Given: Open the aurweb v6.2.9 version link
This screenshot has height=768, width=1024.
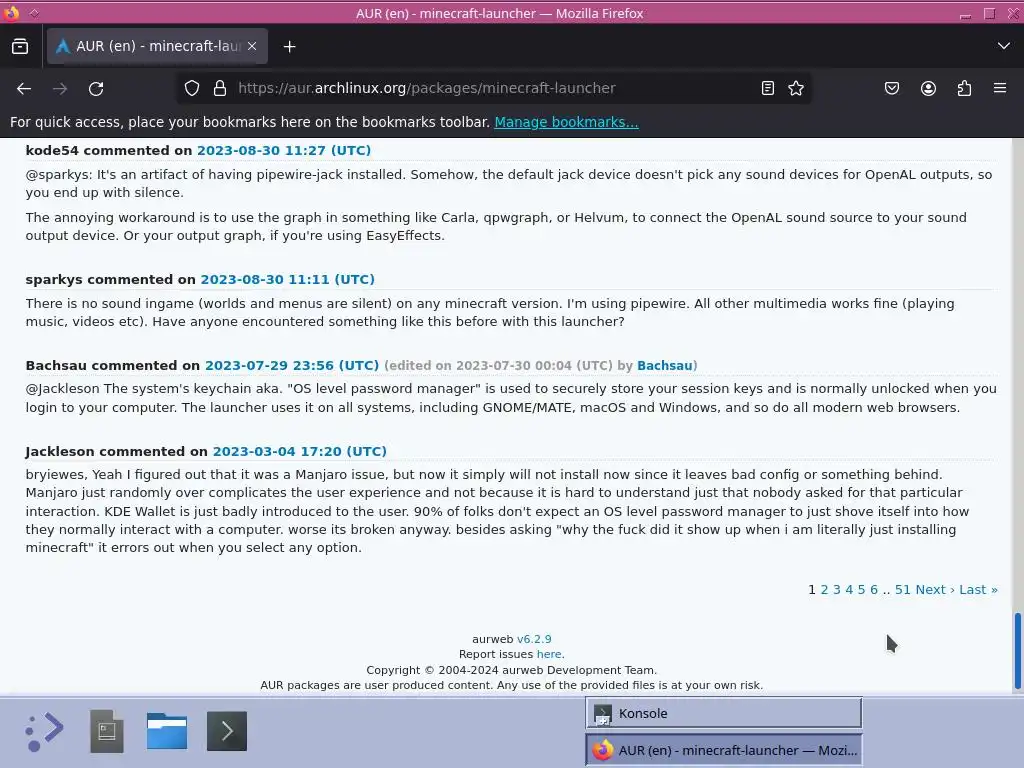Looking at the screenshot, I should (x=534, y=639).
